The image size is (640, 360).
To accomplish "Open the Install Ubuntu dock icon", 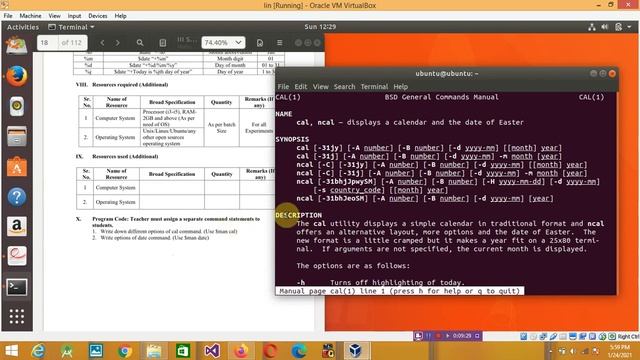I will (x=17, y=46).
